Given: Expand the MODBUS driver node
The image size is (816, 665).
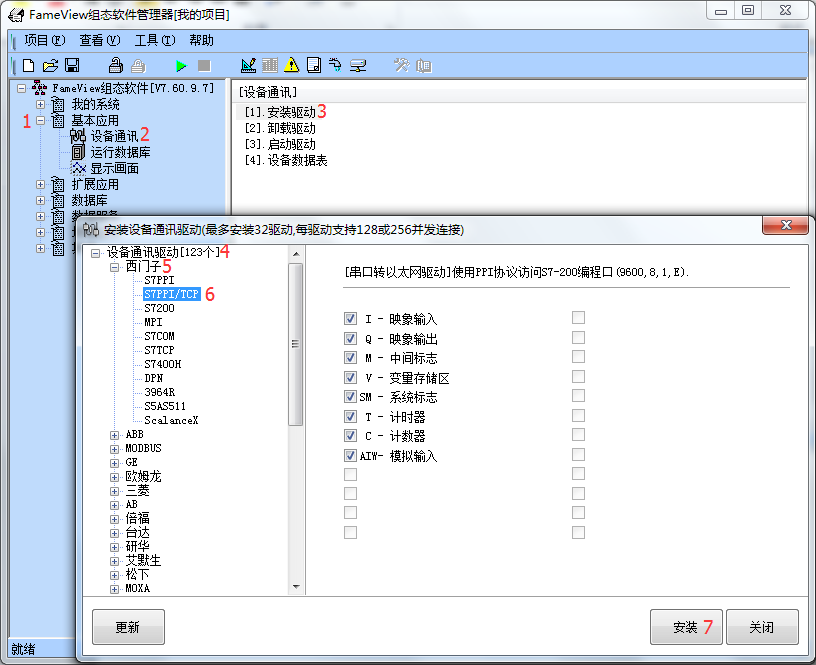Looking at the screenshot, I should click(x=115, y=449).
